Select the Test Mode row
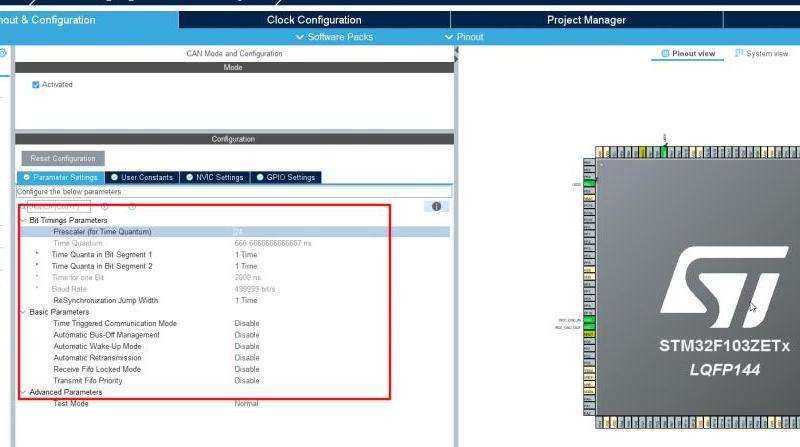 click(71, 404)
